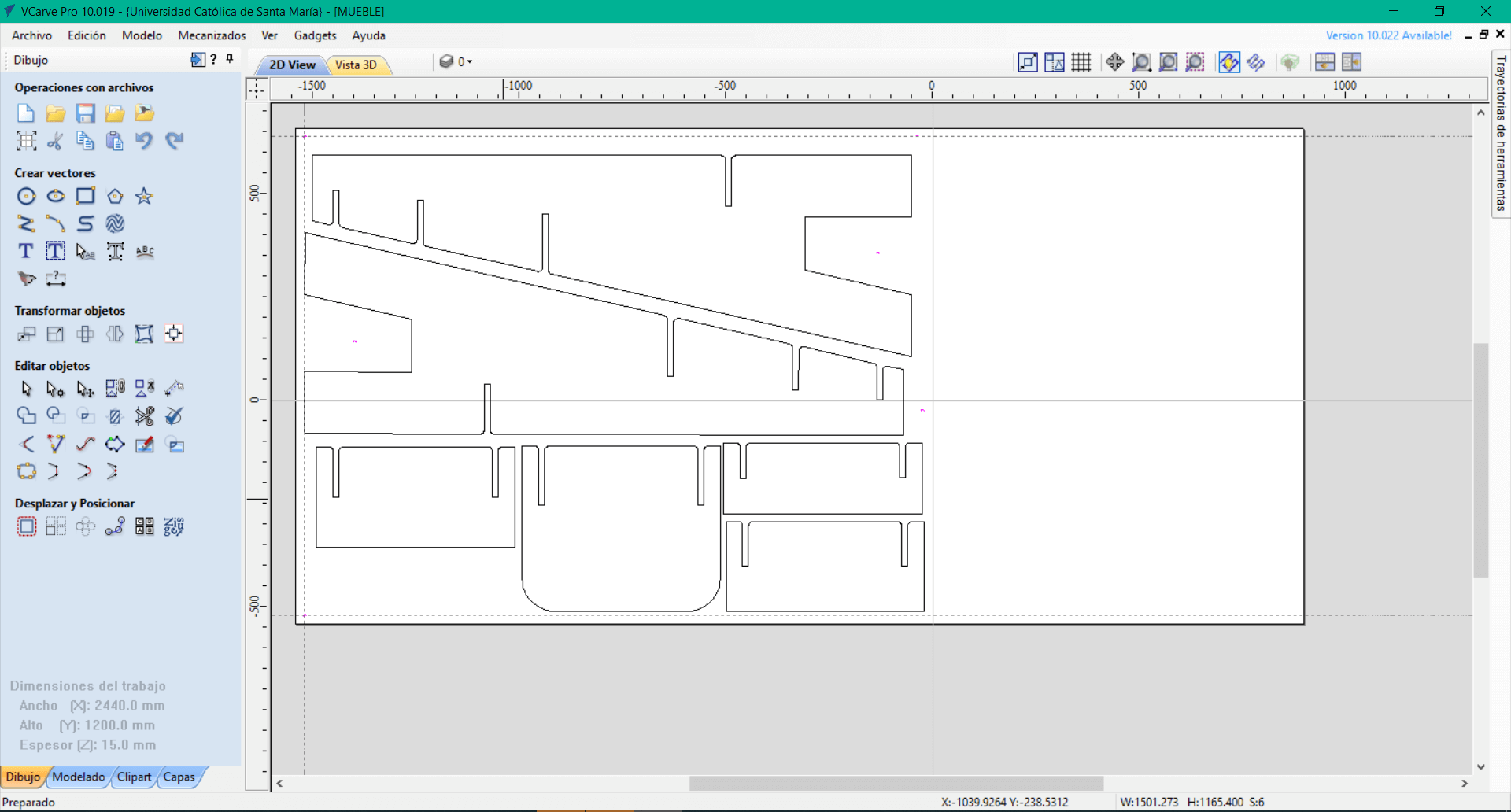Open the Ayuda menu
The image size is (1511, 812).
pos(368,35)
